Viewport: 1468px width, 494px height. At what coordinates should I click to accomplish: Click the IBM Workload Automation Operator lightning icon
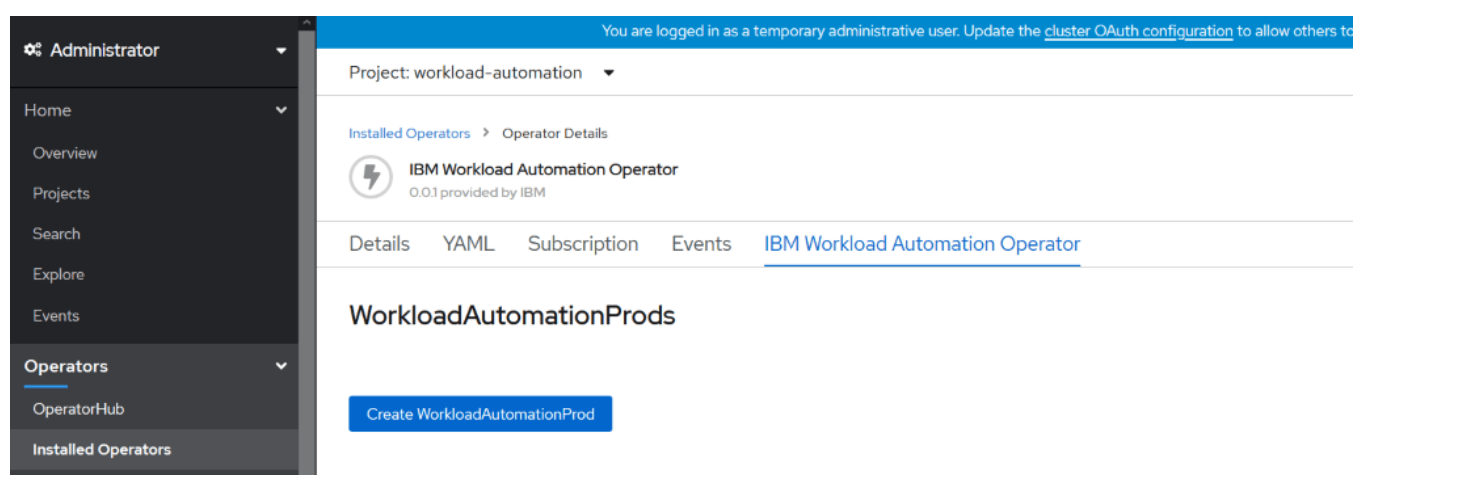tap(371, 178)
